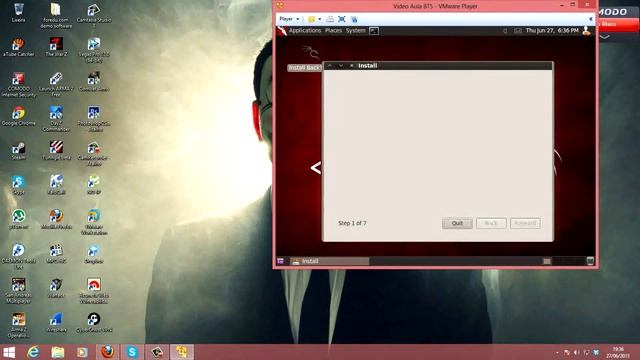Open Firefox from the taskbar
The image size is (640, 360).
click(108, 352)
